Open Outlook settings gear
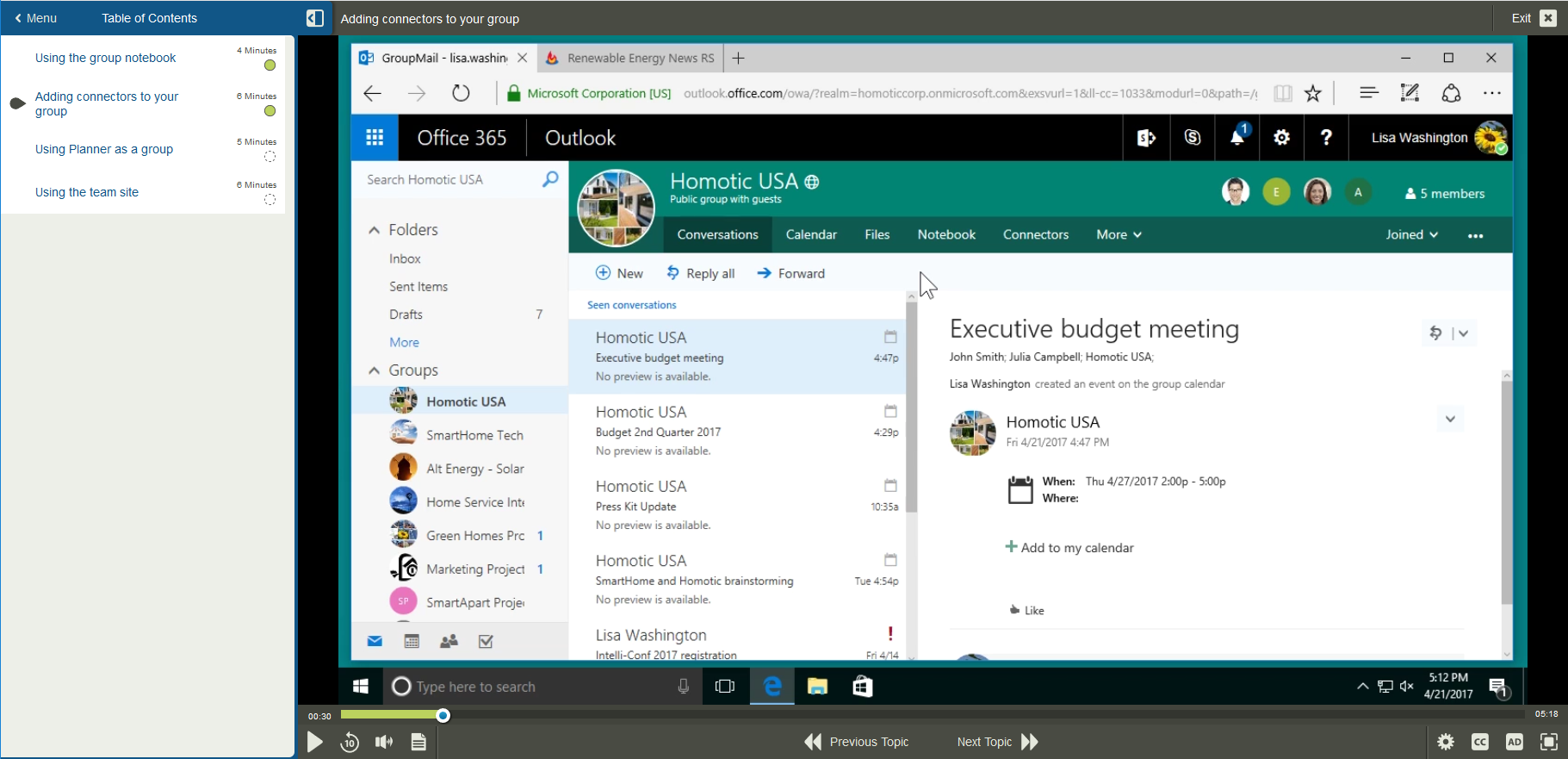The height and width of the screenshot is (759, 1568). point(1281,138)
